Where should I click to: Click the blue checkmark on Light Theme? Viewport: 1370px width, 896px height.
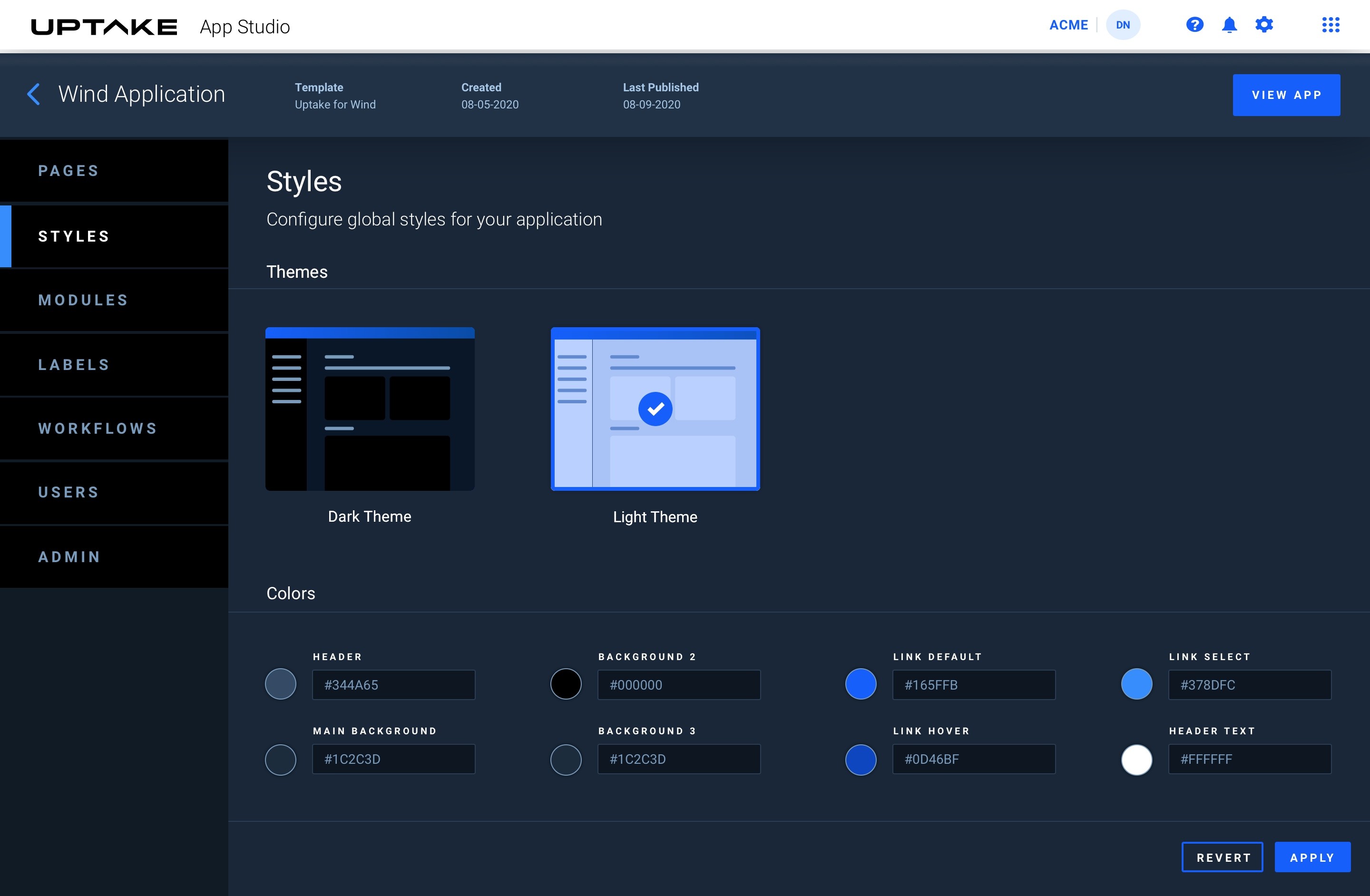655,409
